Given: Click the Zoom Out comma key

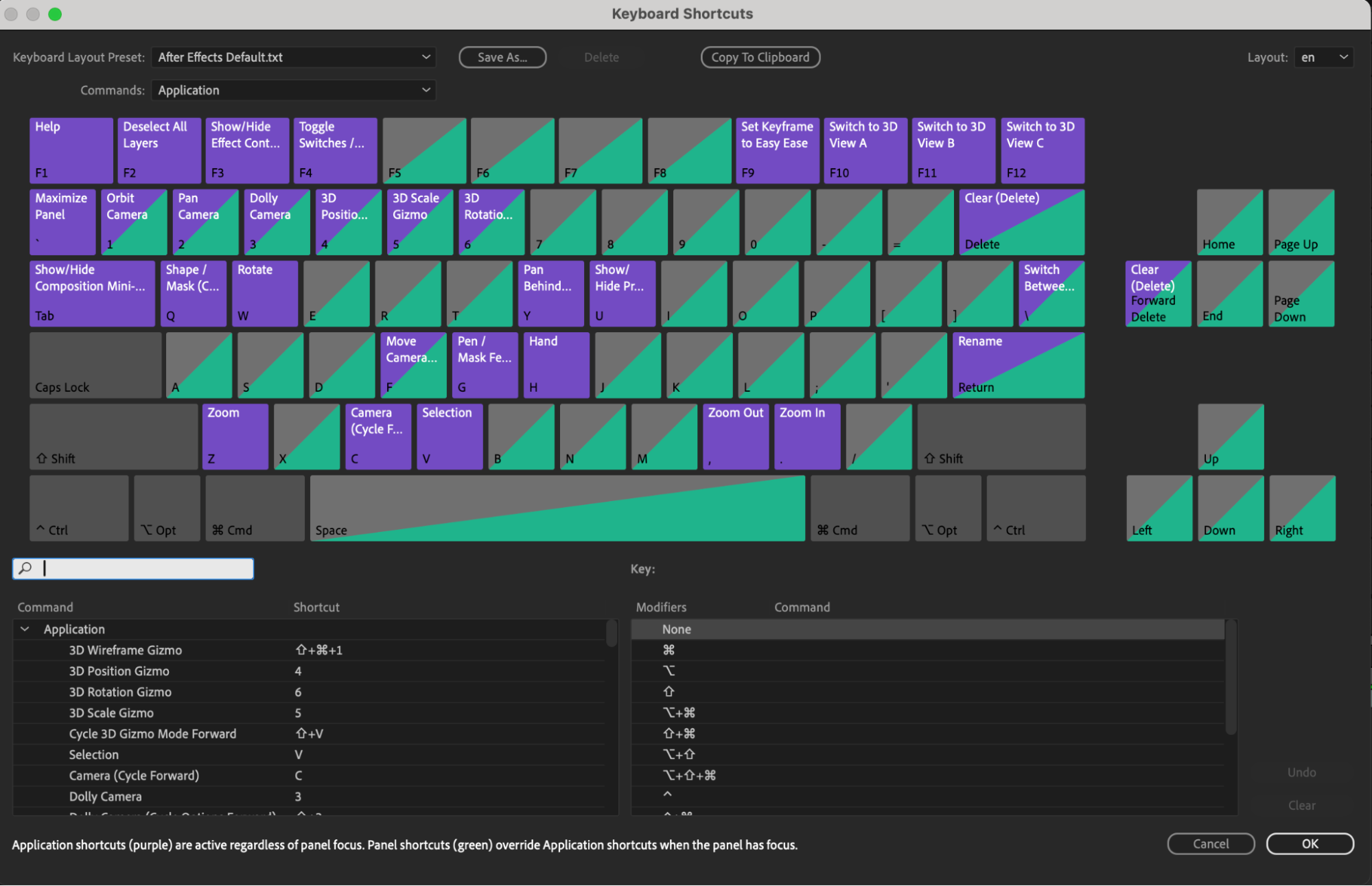Looking at the screenshot, I should (736, 436).
